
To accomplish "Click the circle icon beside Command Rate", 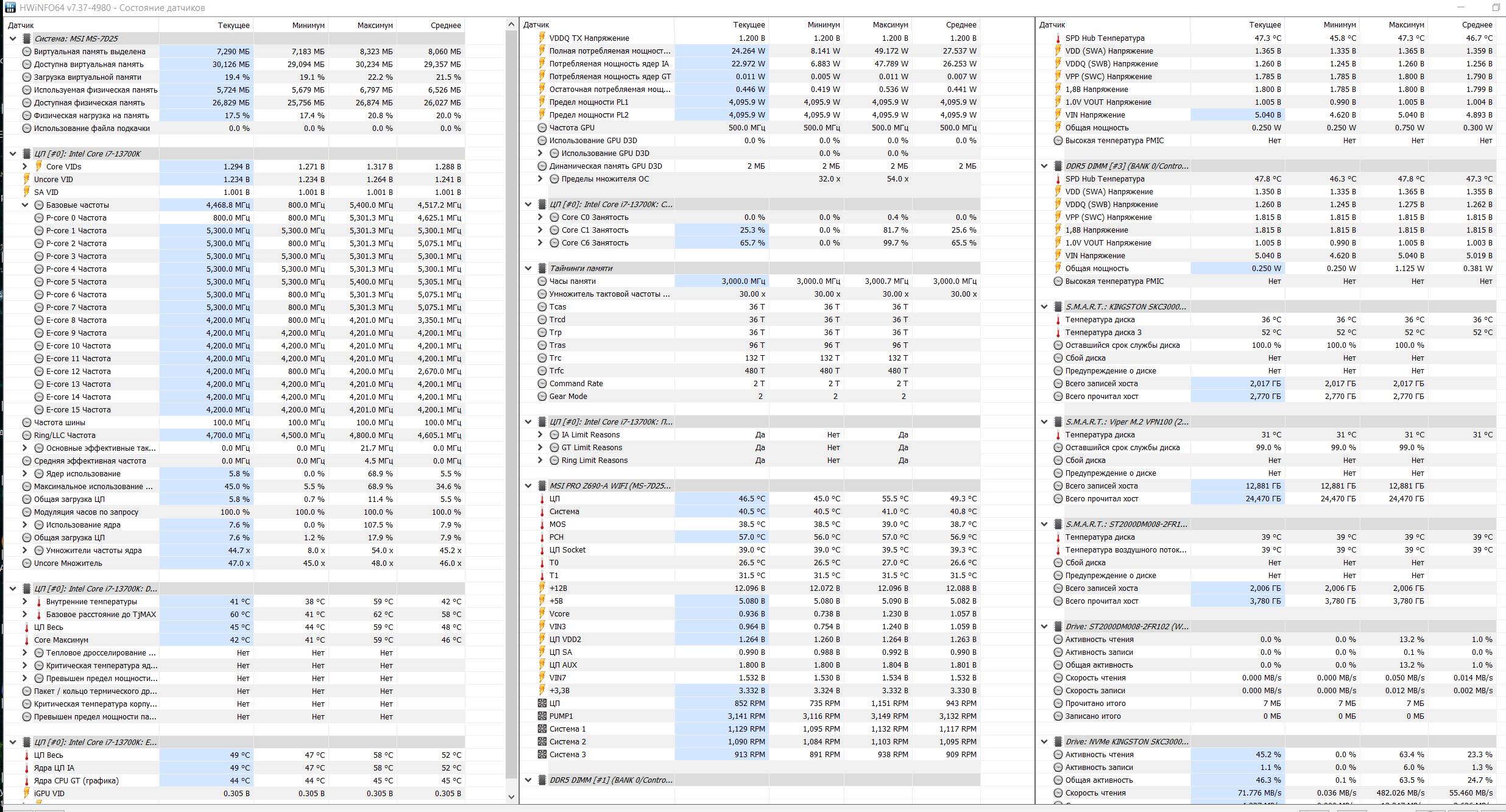I will (x=542, y=384).
